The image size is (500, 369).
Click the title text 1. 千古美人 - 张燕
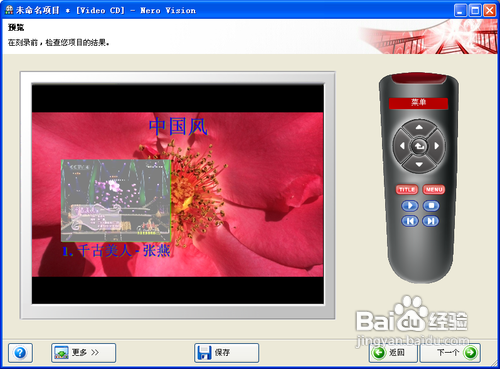point(117,251)
